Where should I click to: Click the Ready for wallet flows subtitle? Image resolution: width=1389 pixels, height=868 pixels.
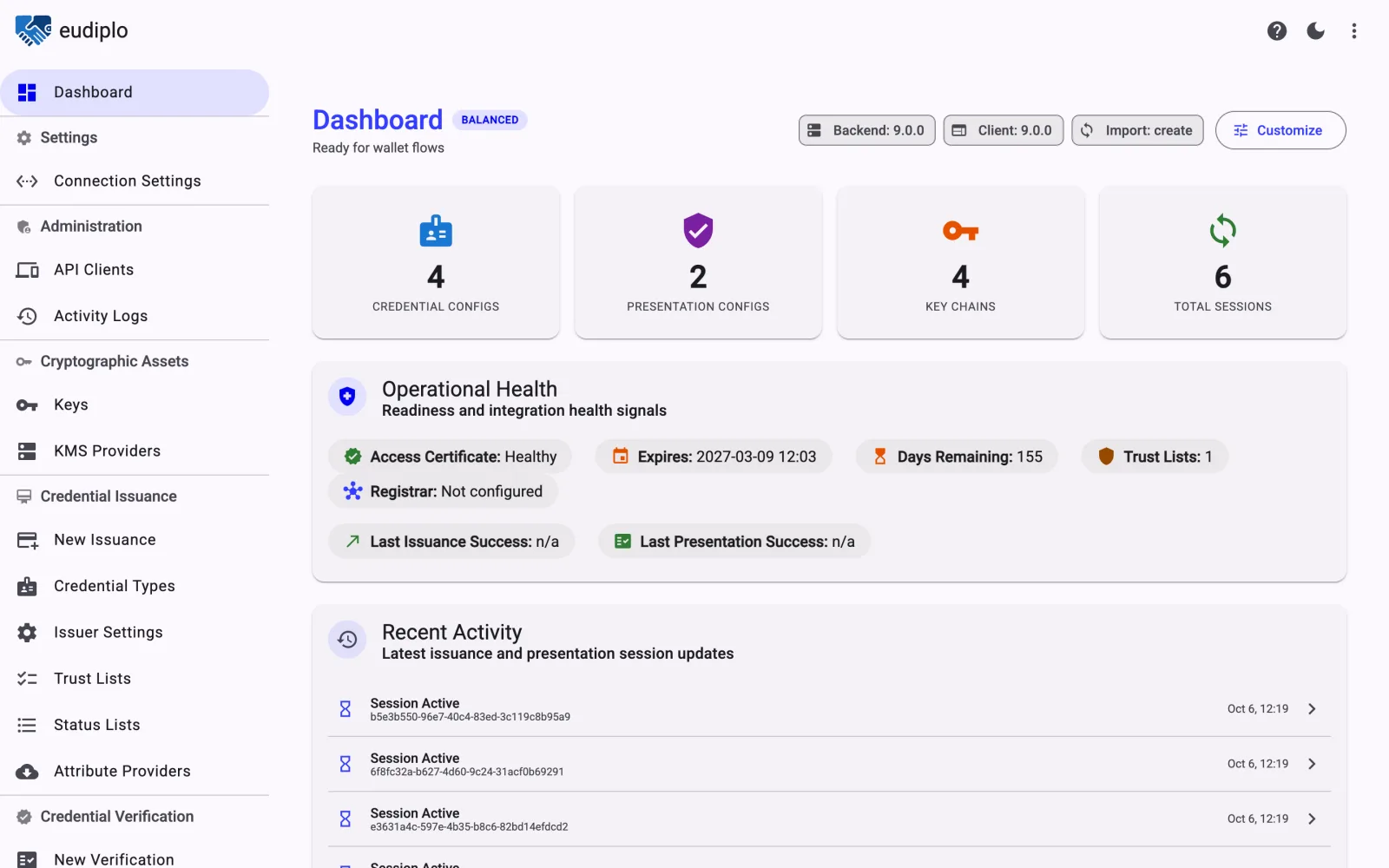tap(379, 148)
